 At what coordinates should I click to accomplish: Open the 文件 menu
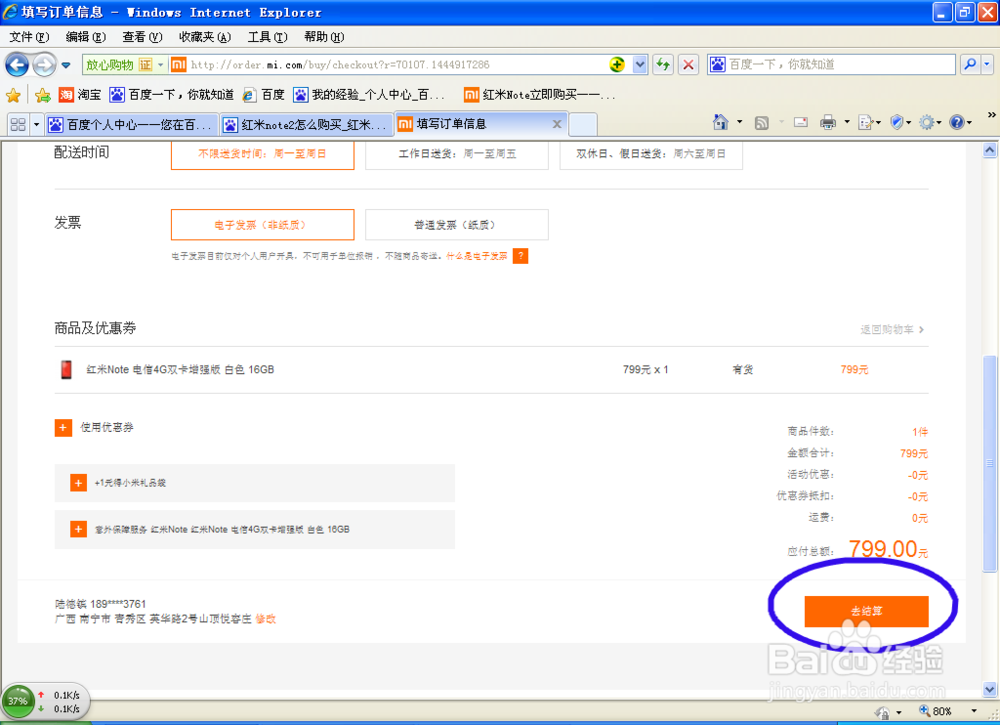point(29,37)
